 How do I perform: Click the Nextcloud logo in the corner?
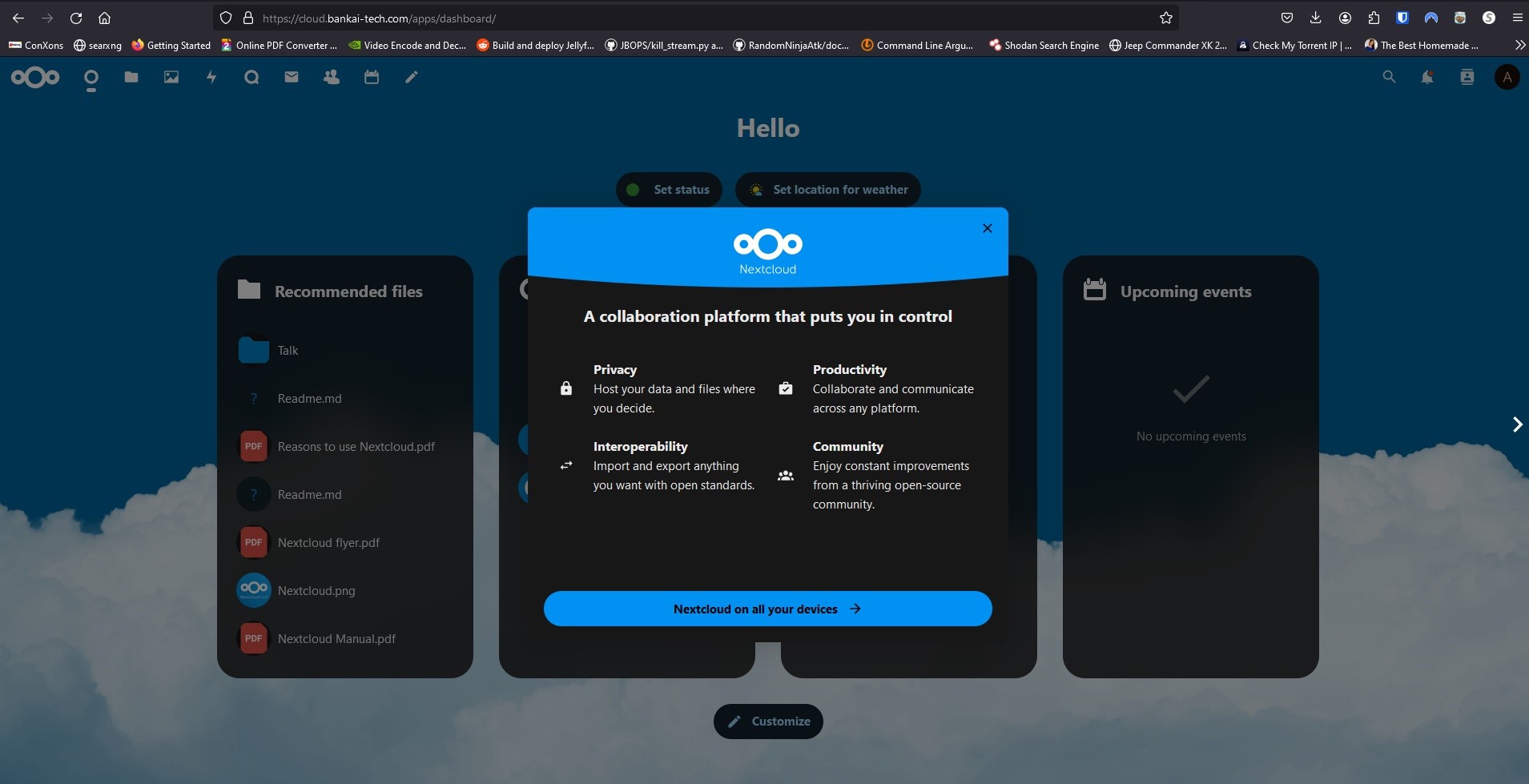coord(34,77)
